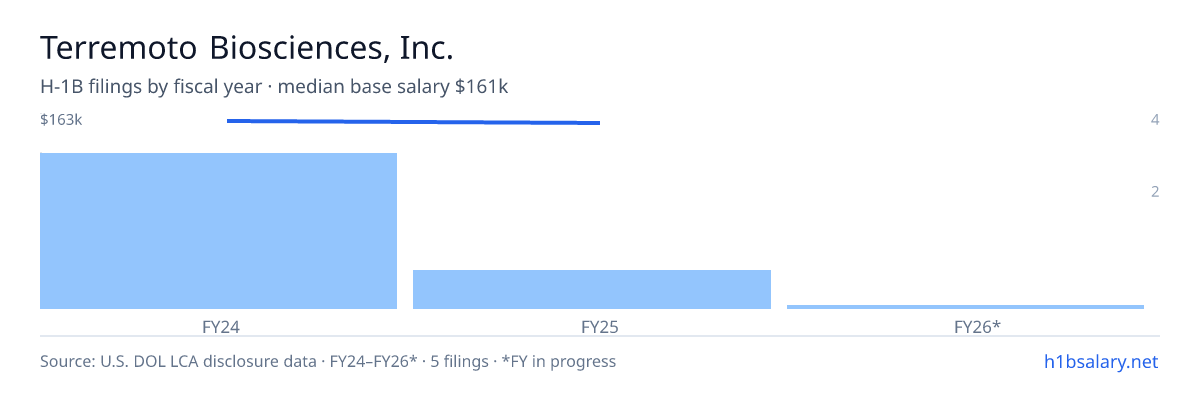Image resolution: width=1200 pixels, height=400 pixels.
Task: Click the thin FY26* filings bar
Action: click(965, 306)
